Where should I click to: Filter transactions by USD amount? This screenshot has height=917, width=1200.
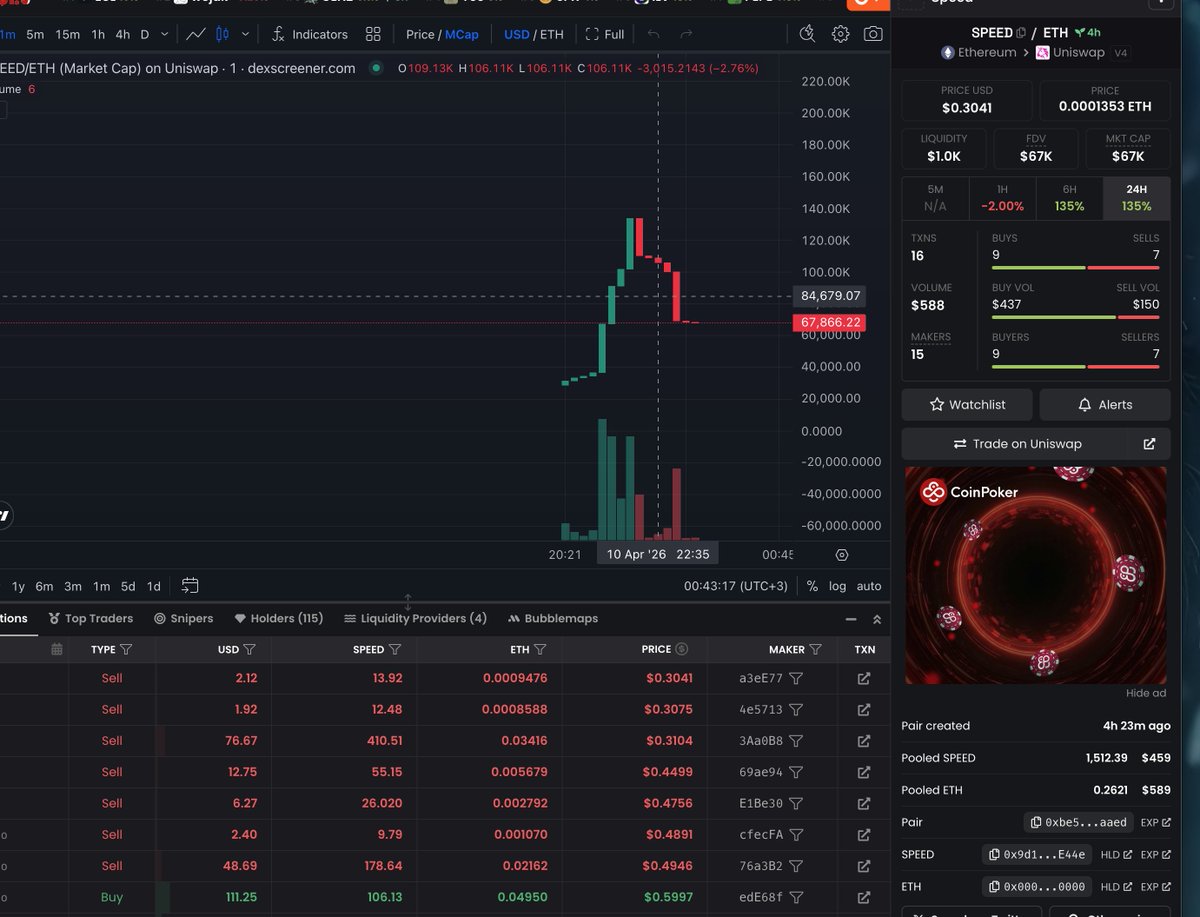[x=250, y=650]
